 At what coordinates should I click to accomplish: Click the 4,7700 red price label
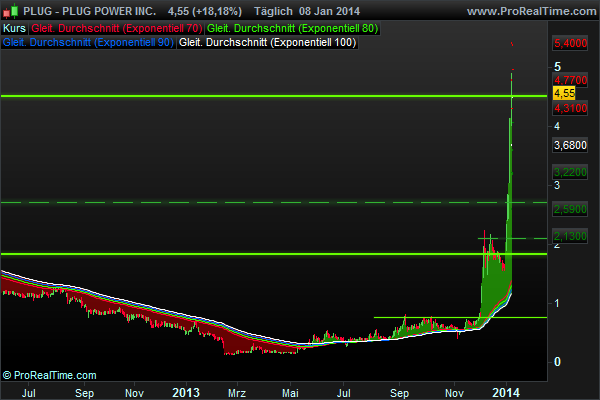[570, 80]
